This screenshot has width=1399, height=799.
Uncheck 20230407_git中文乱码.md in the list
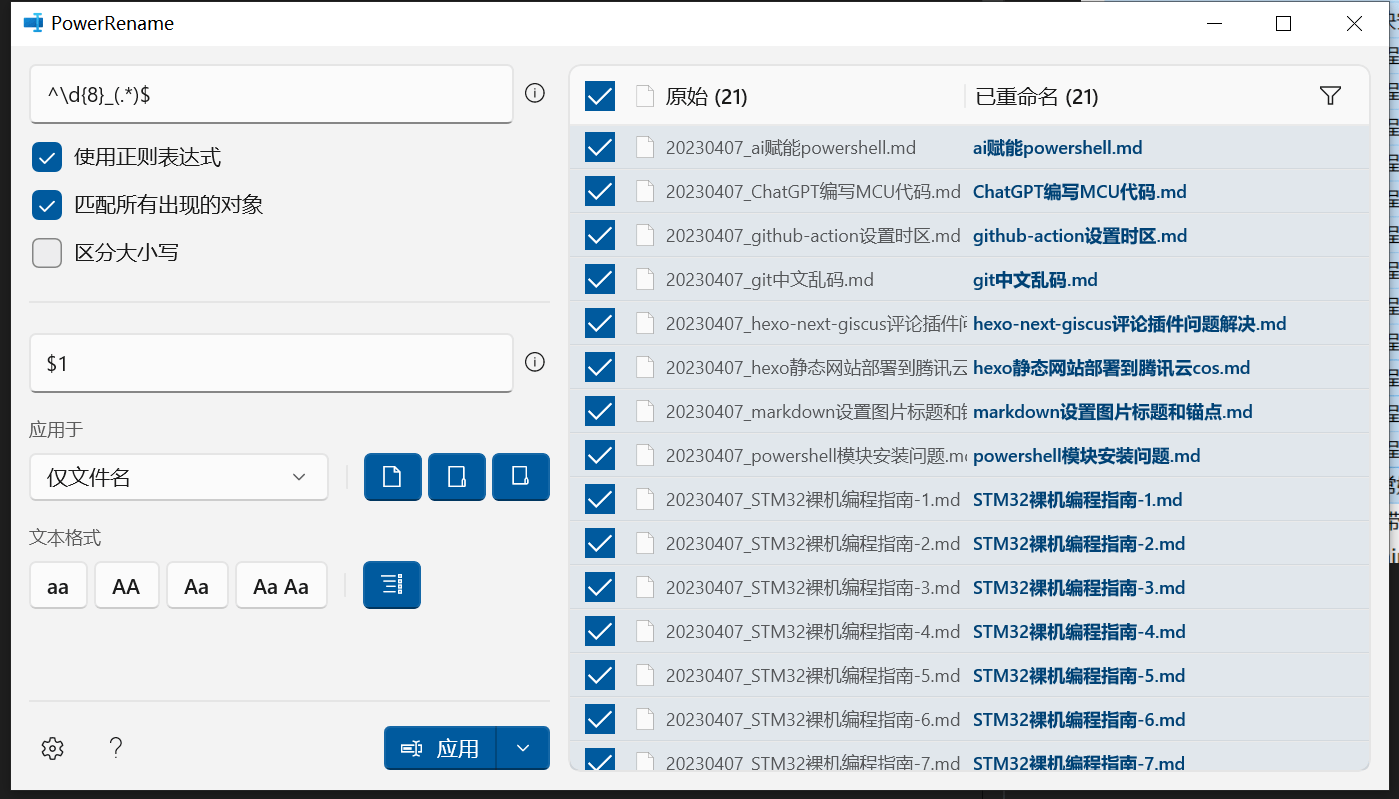click(599, 279)
